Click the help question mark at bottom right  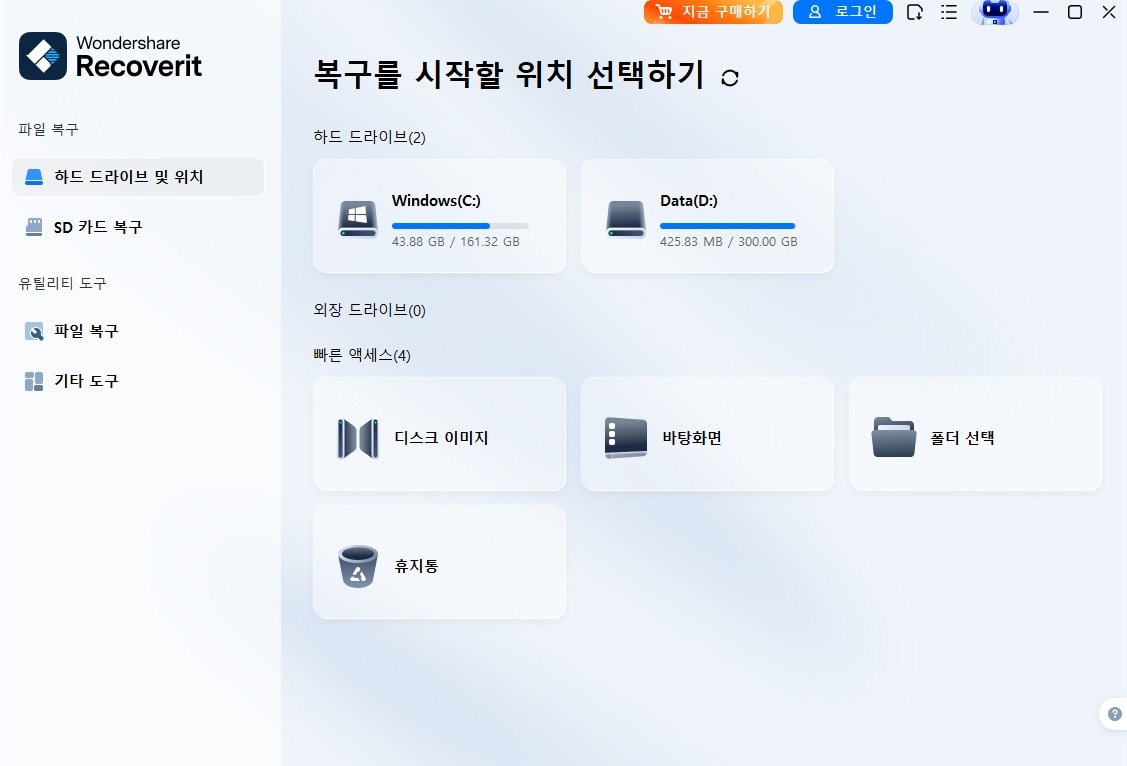[1113, 713]
